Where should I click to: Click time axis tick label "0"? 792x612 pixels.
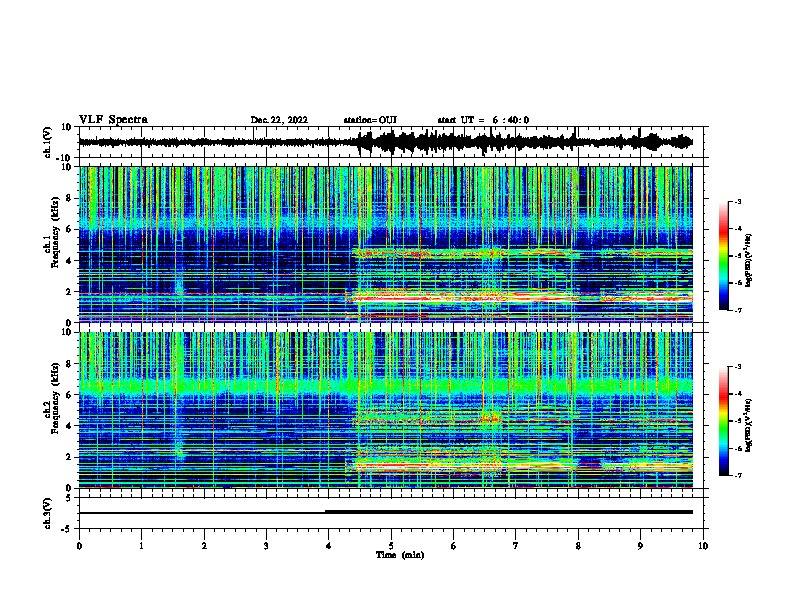(x=79, y=546)
